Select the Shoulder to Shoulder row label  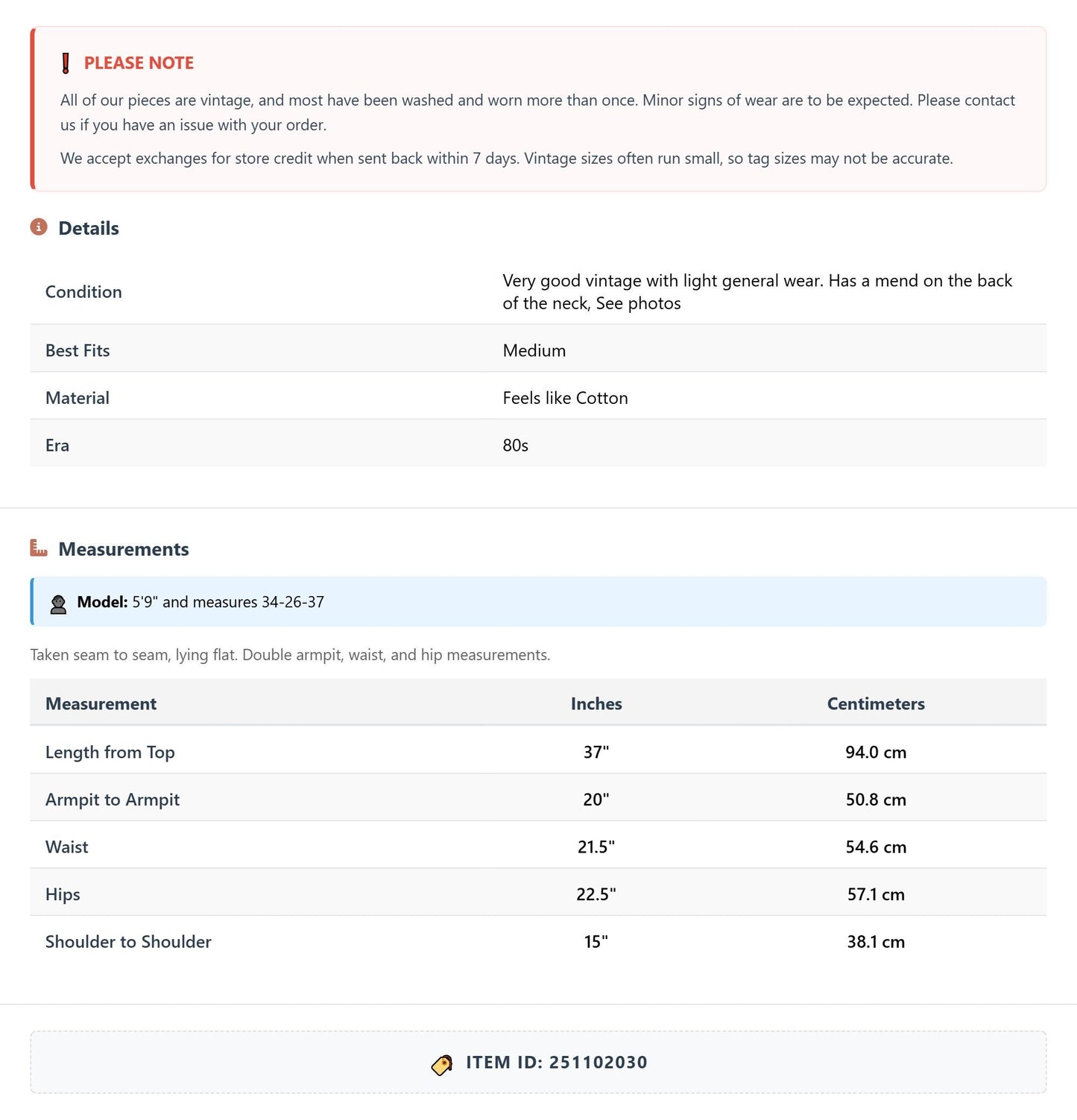128,942
